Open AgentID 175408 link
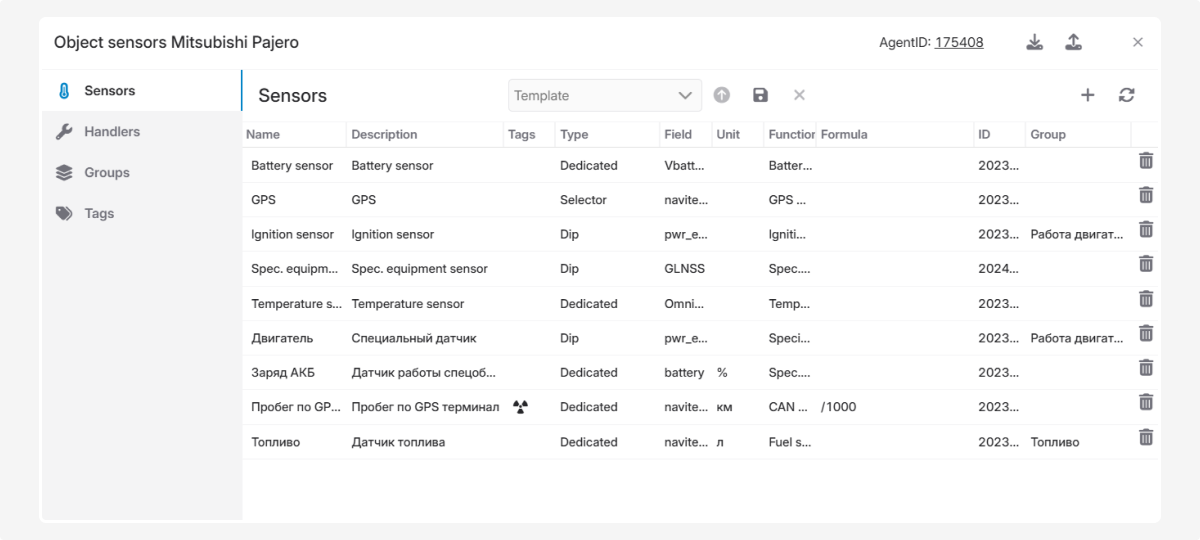 pos(959,42)
